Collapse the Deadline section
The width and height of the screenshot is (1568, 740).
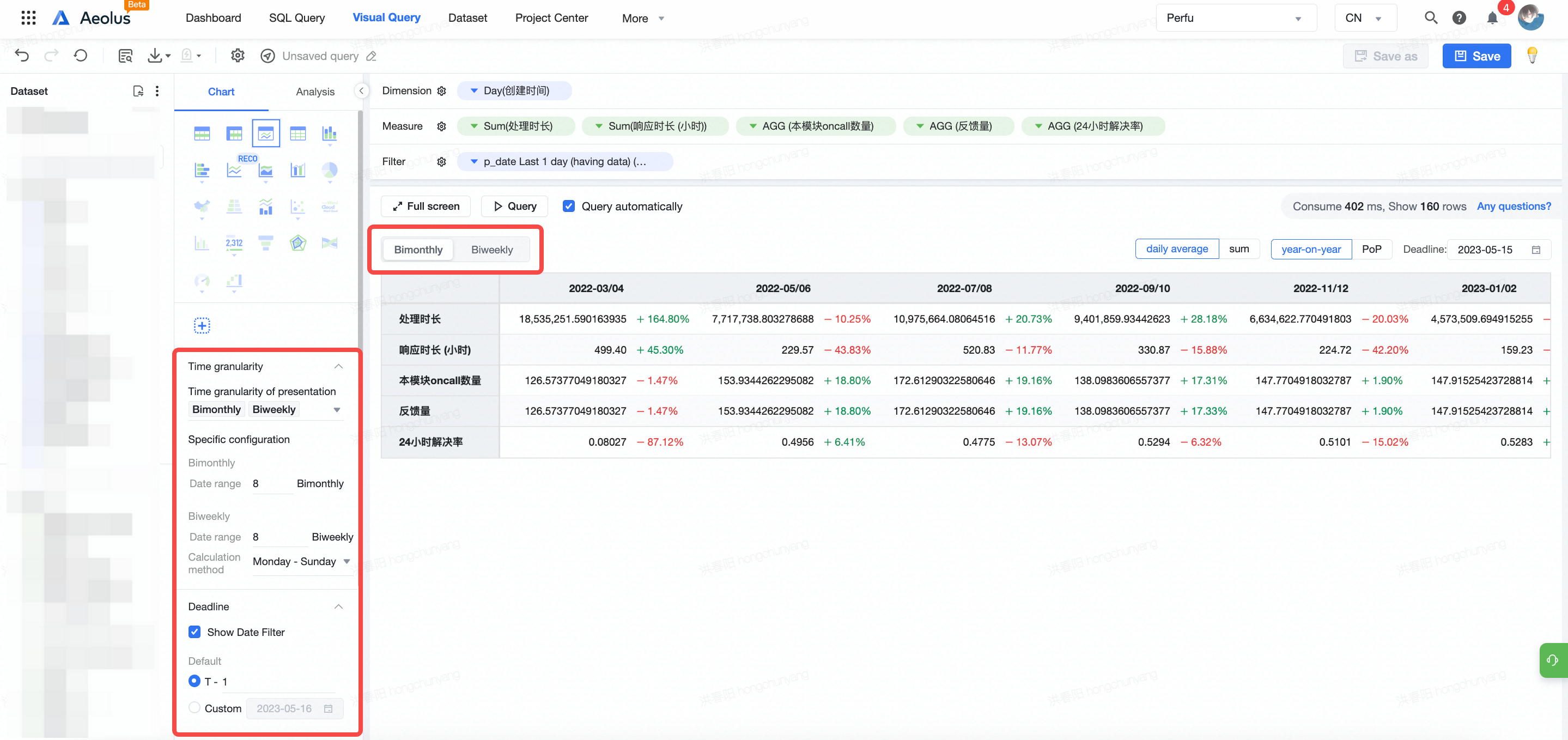[x=338, y=606]
